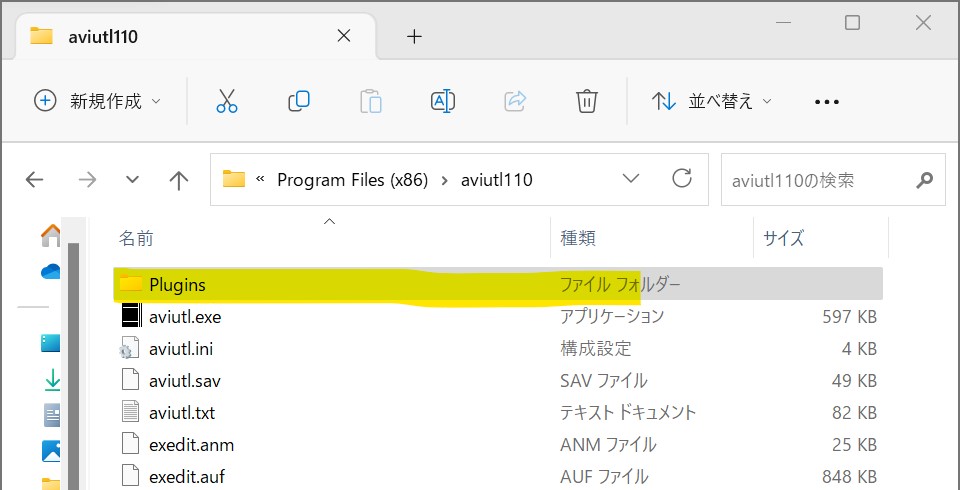This screenshot has height=490, width=960.
Task: Click the 848 KB size value
Action: pos(850,476)
